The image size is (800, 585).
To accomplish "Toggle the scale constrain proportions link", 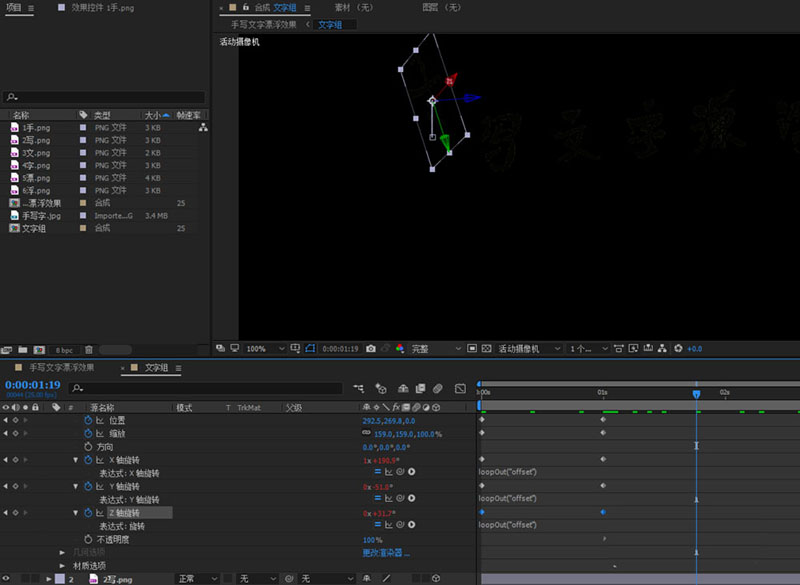I will (366, 433).
